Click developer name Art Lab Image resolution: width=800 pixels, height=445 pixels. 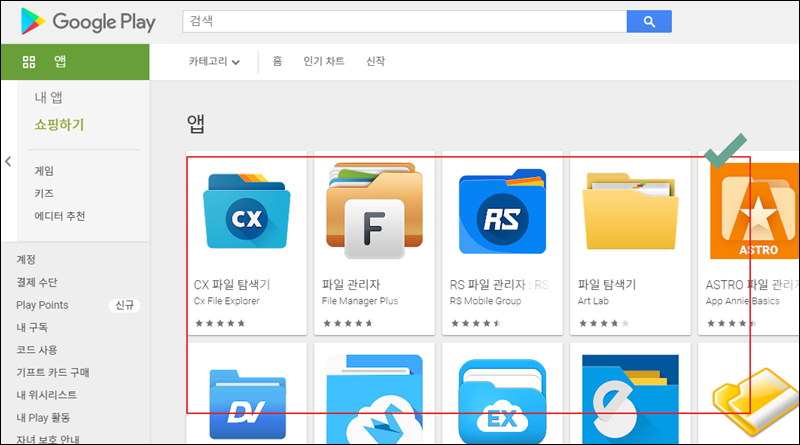(x=593, y=301)
